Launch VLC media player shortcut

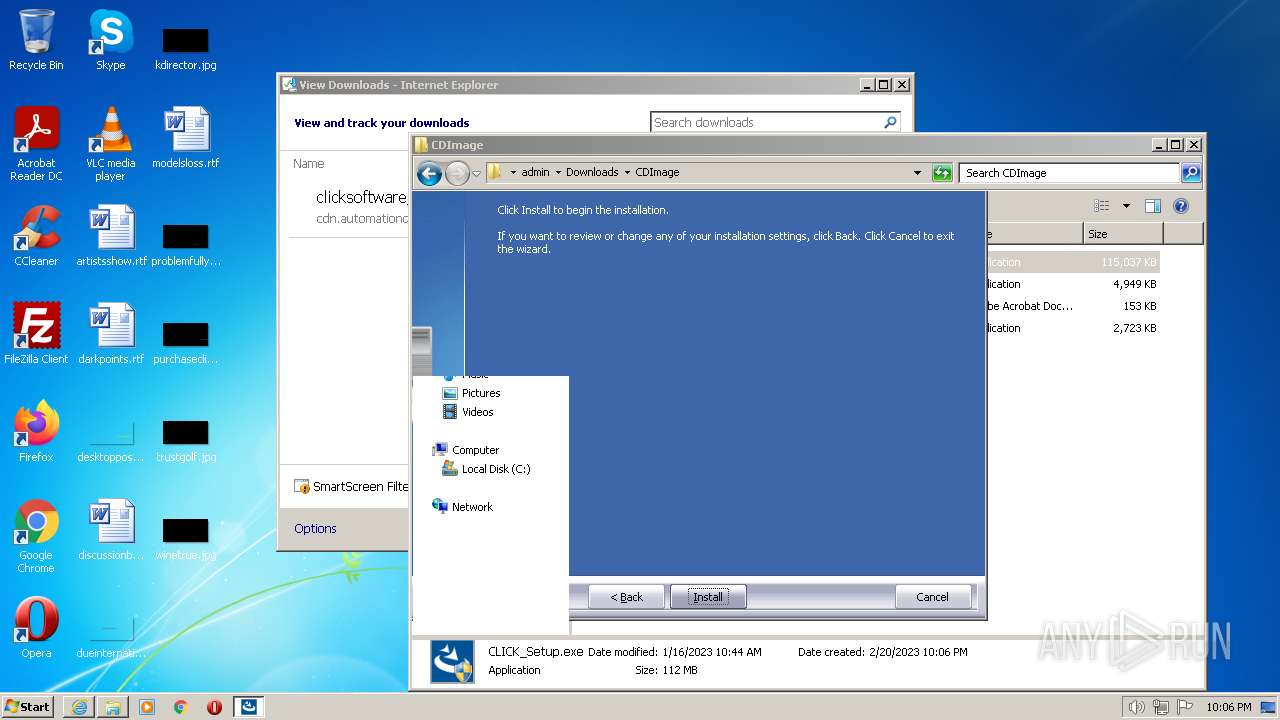point(110,144)
